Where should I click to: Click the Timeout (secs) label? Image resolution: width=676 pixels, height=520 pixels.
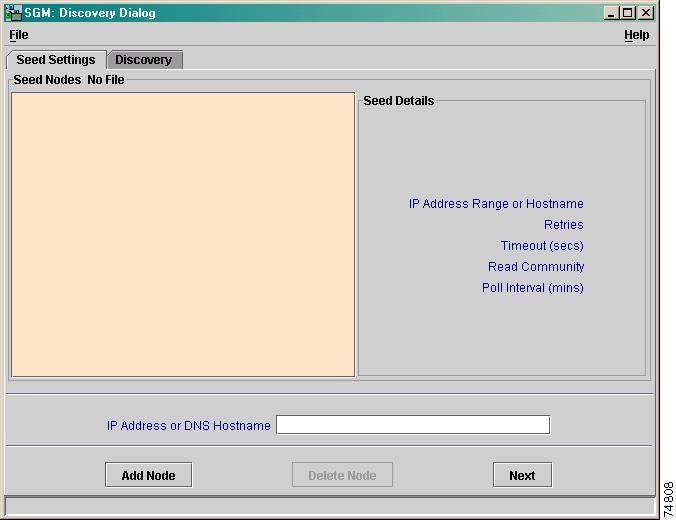pos(542,246)
